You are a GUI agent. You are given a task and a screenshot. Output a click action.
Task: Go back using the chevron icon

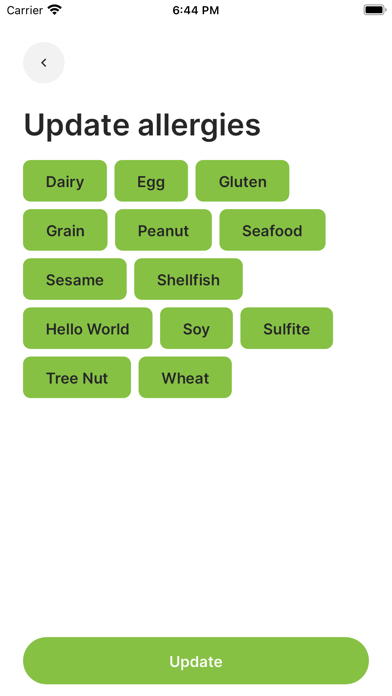pyautogui.click(x=44, y=63)
